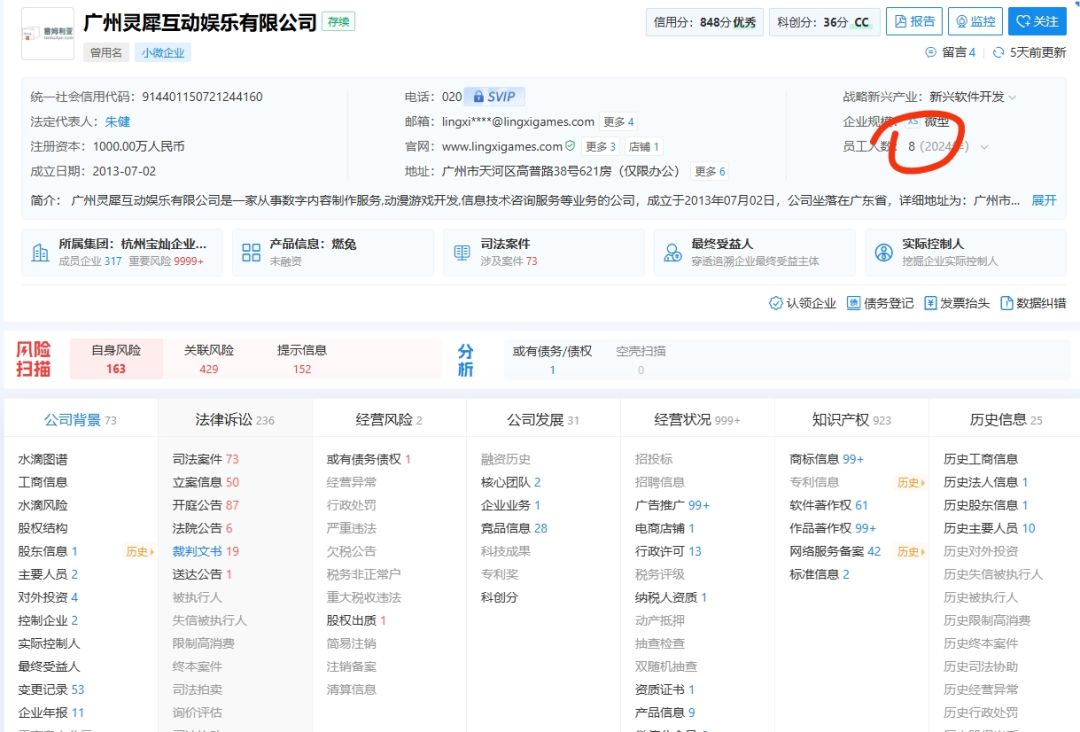Open 开庭公告 87 link
Screen dimensions: 1080x732
(205, 505)
